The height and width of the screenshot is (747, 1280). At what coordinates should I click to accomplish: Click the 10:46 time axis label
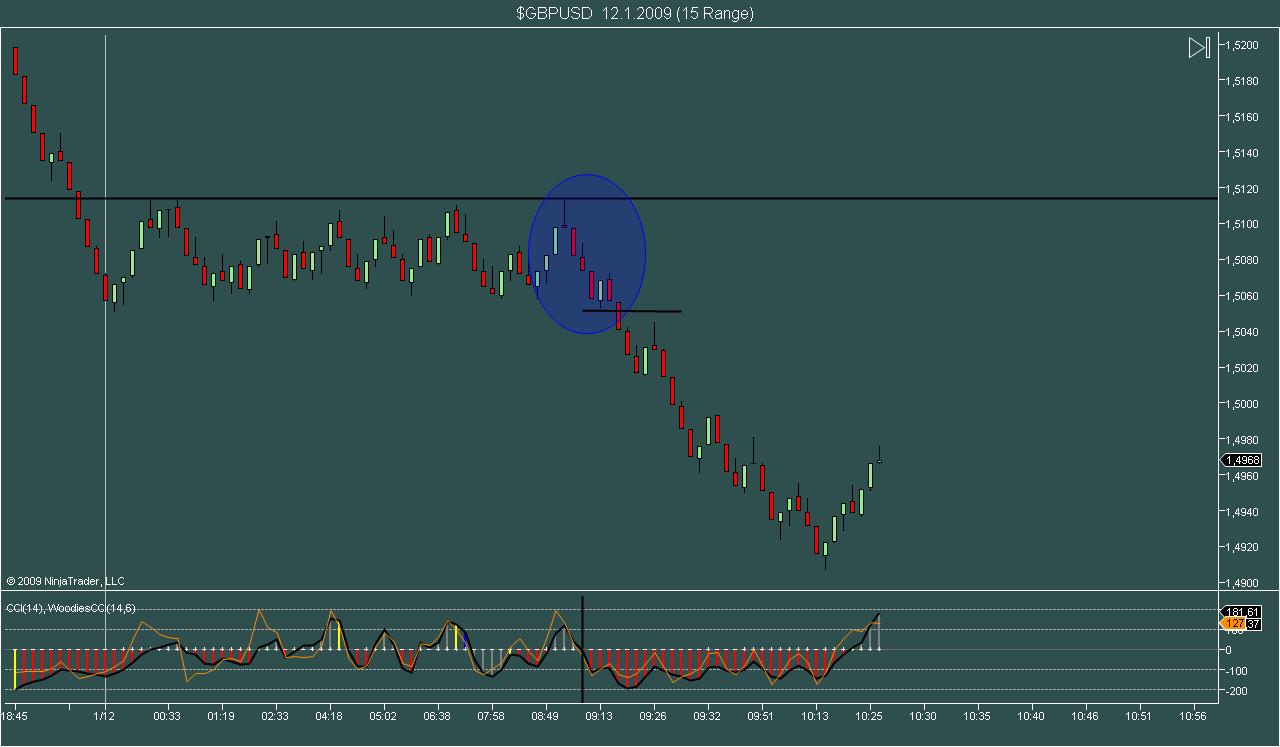pyautogui.click(x=1085, y=716)
